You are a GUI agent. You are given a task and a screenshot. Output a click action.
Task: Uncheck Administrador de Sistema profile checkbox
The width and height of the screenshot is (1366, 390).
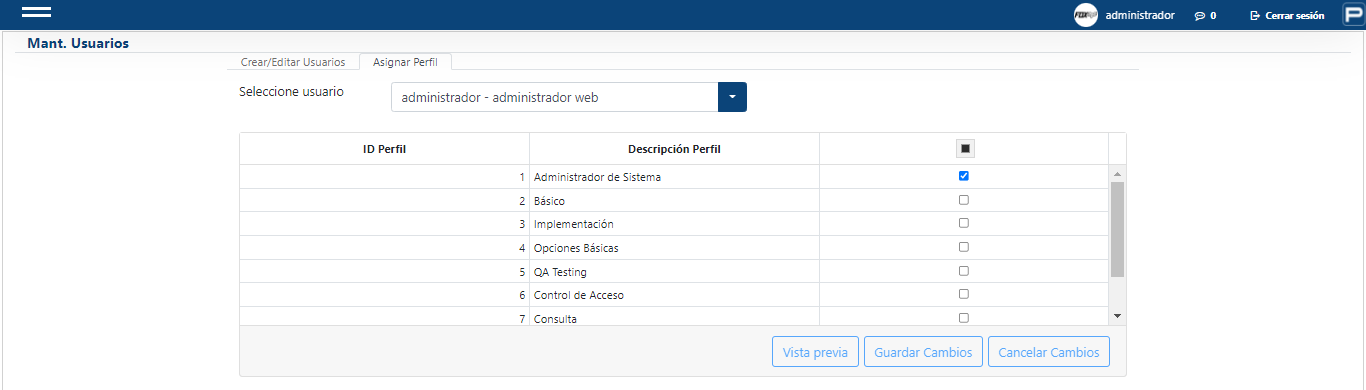964,176
